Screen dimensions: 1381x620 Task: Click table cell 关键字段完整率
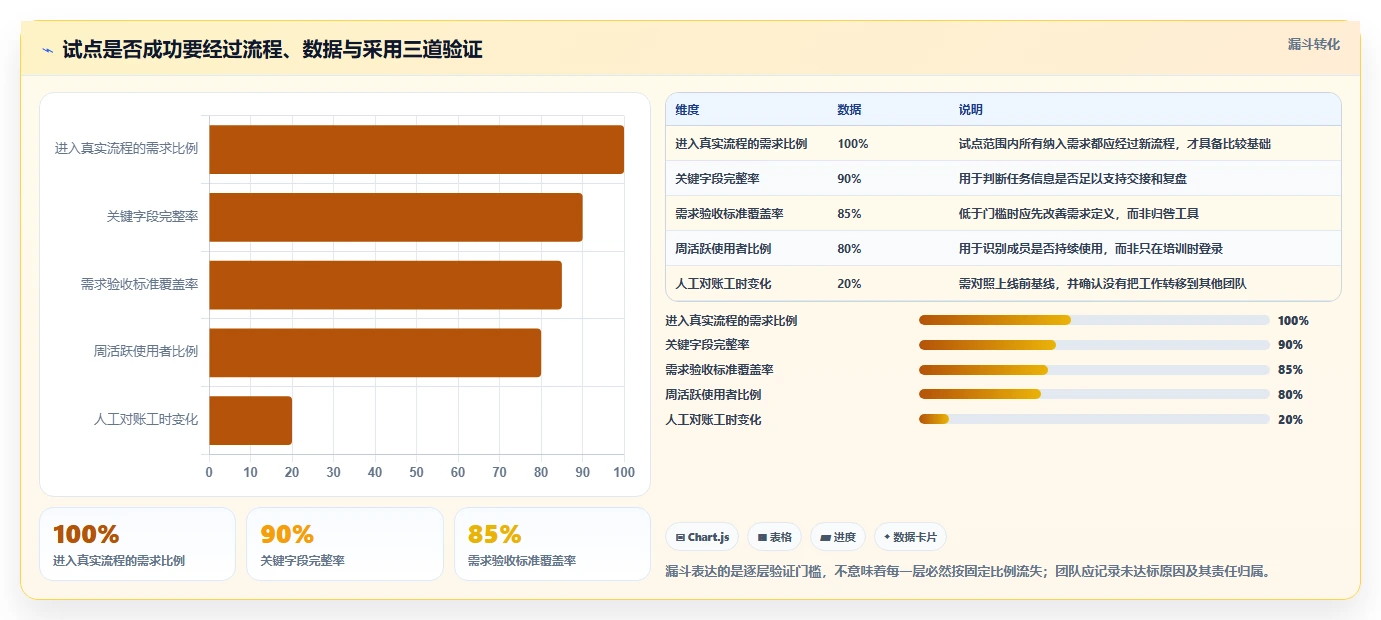click(x=717, y=179)
